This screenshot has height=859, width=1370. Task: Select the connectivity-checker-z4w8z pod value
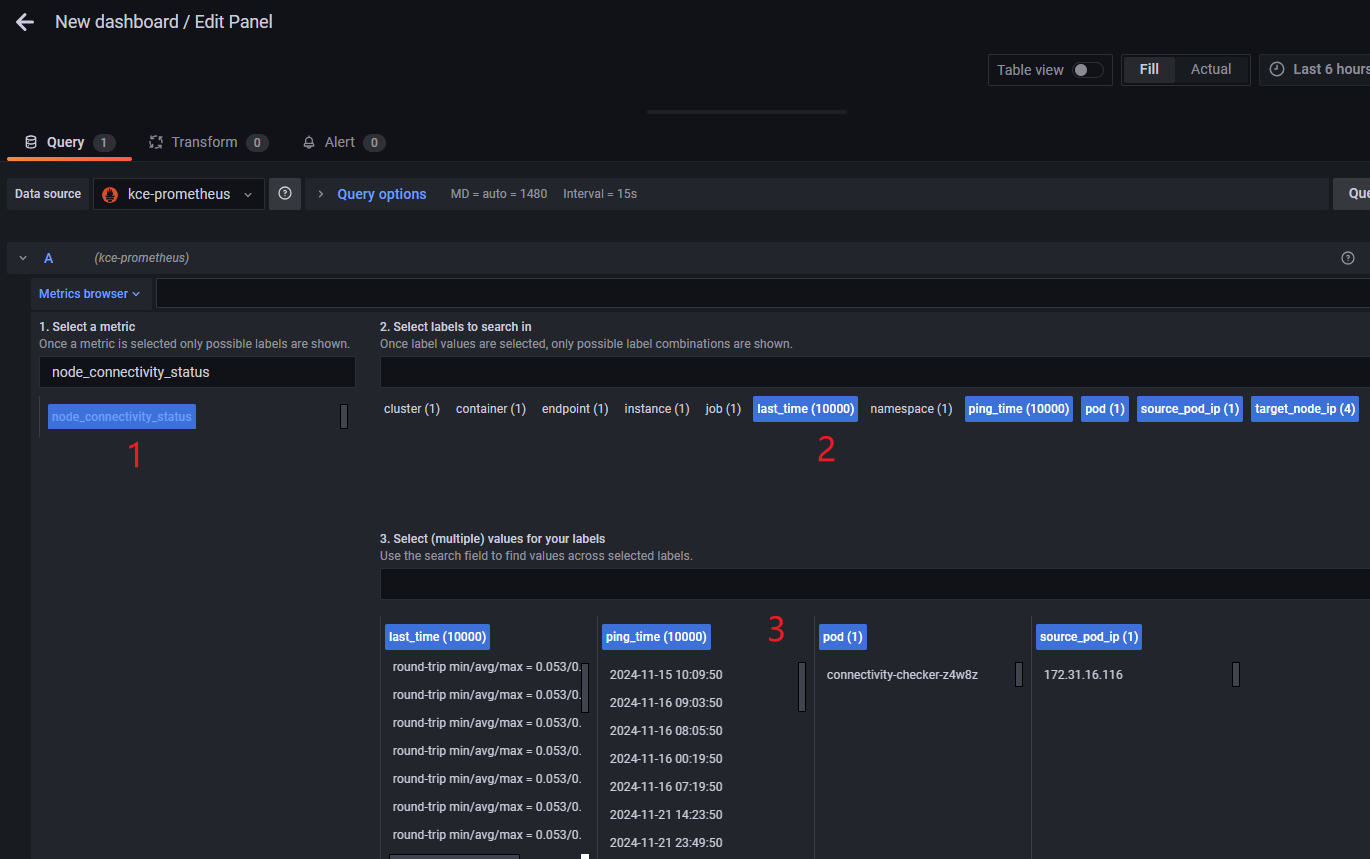coord(902,675)
